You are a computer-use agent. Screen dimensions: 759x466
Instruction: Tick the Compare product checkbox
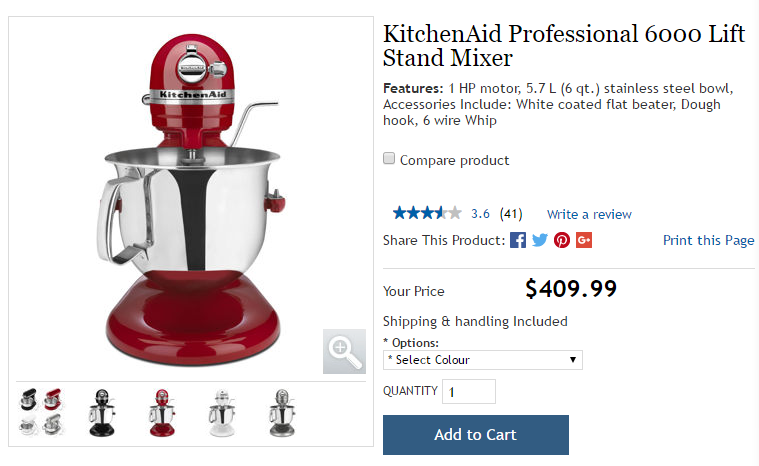[x=389, y=158]
